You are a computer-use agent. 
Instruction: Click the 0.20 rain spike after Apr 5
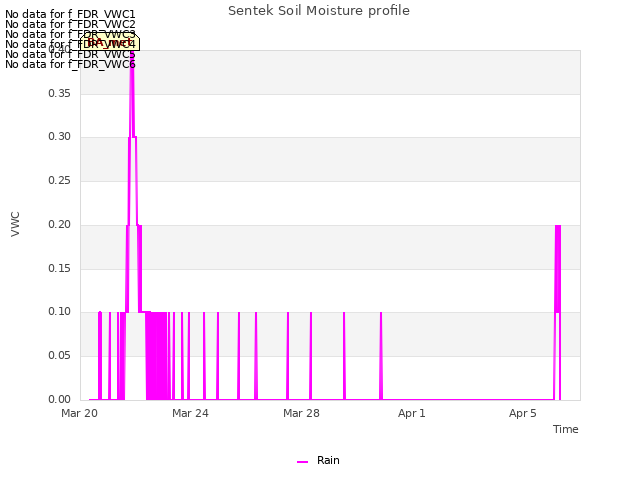point(558,269)
